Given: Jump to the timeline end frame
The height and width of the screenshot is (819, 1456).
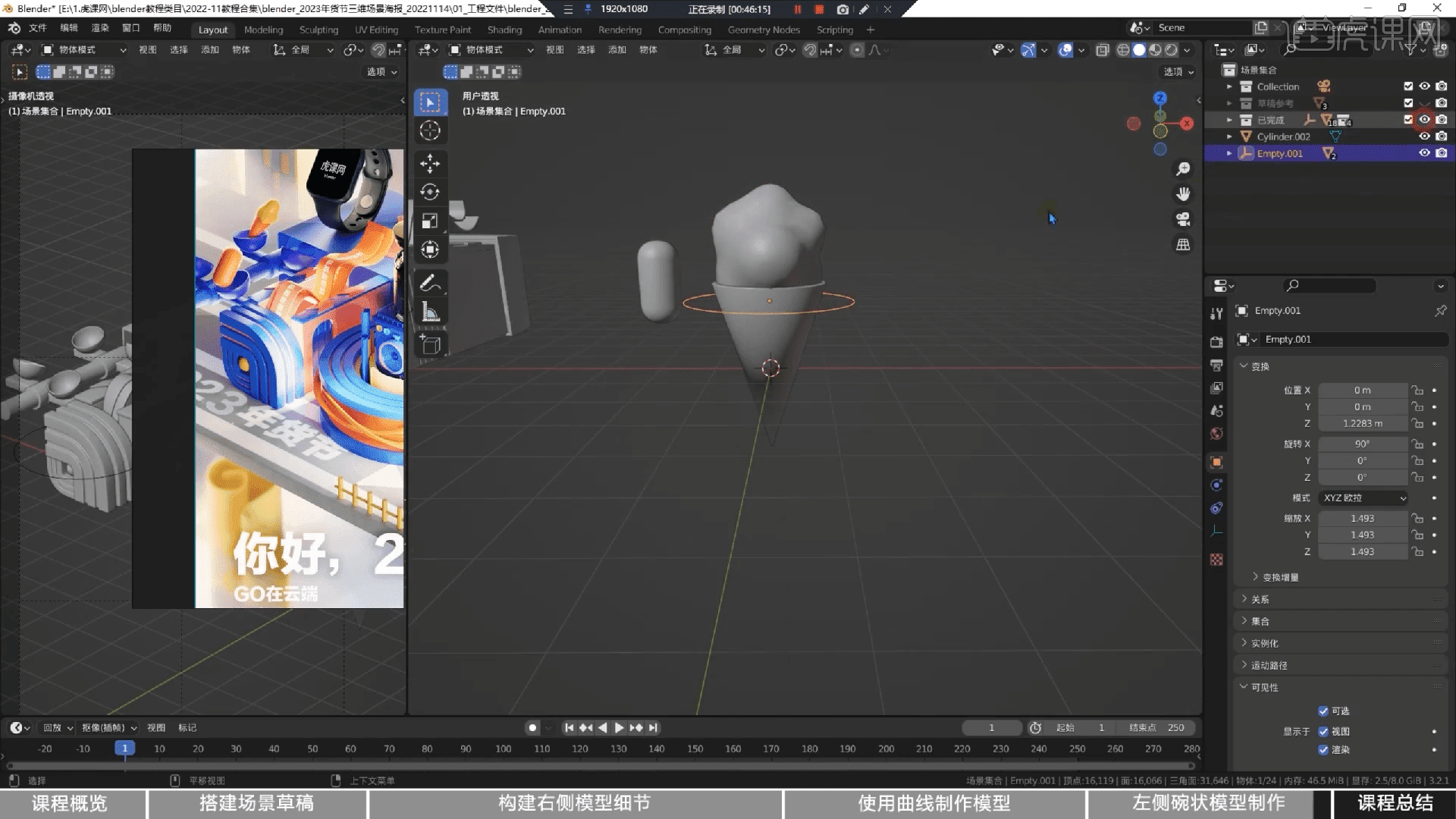Looking at the screenshot, I should [x=653, y=728].
